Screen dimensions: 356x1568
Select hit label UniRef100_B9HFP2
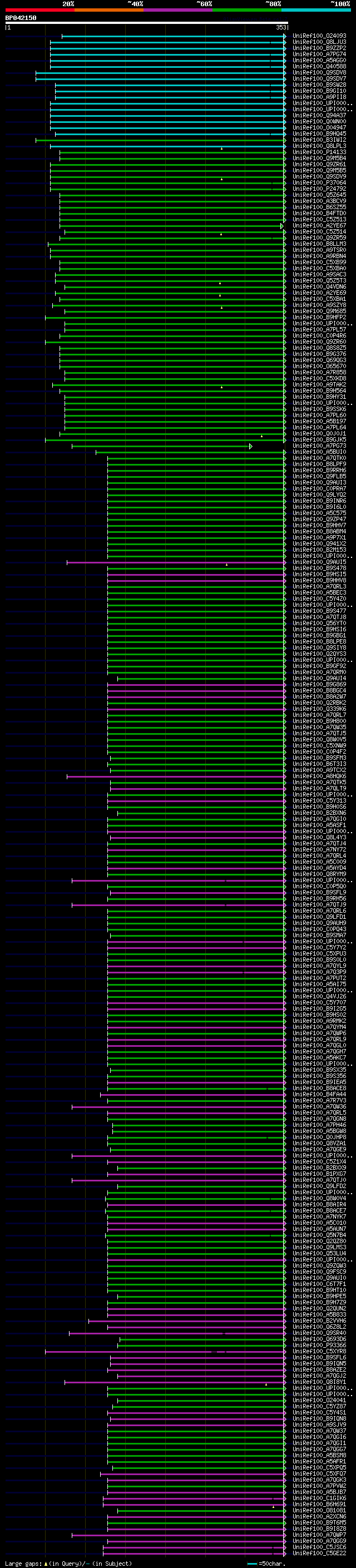(x=319, y=317)
